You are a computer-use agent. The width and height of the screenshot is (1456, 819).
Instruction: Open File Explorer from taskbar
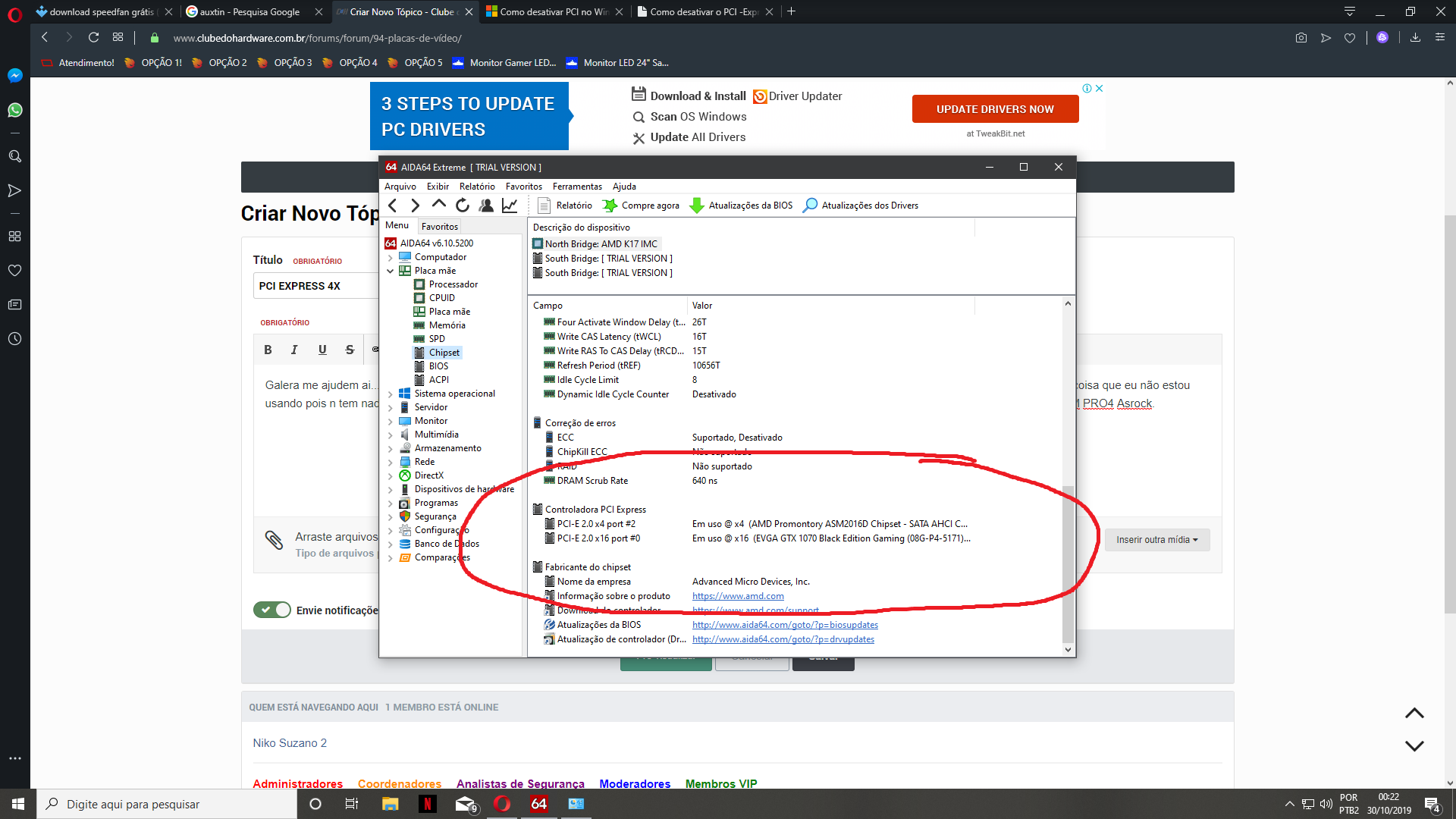(391, 804)
